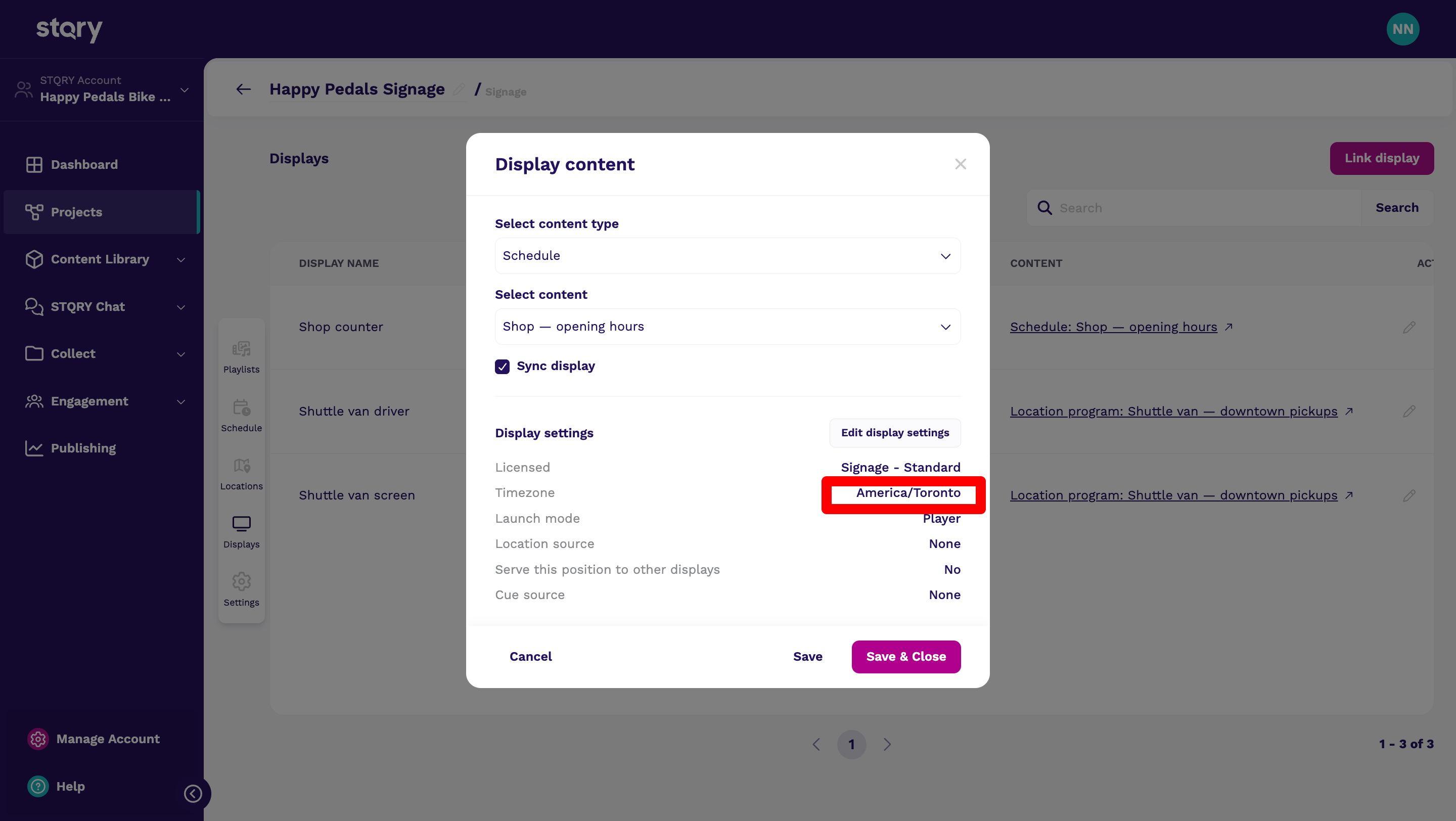Cancel the Display content dialog
1456x821 pixels.
530,657
